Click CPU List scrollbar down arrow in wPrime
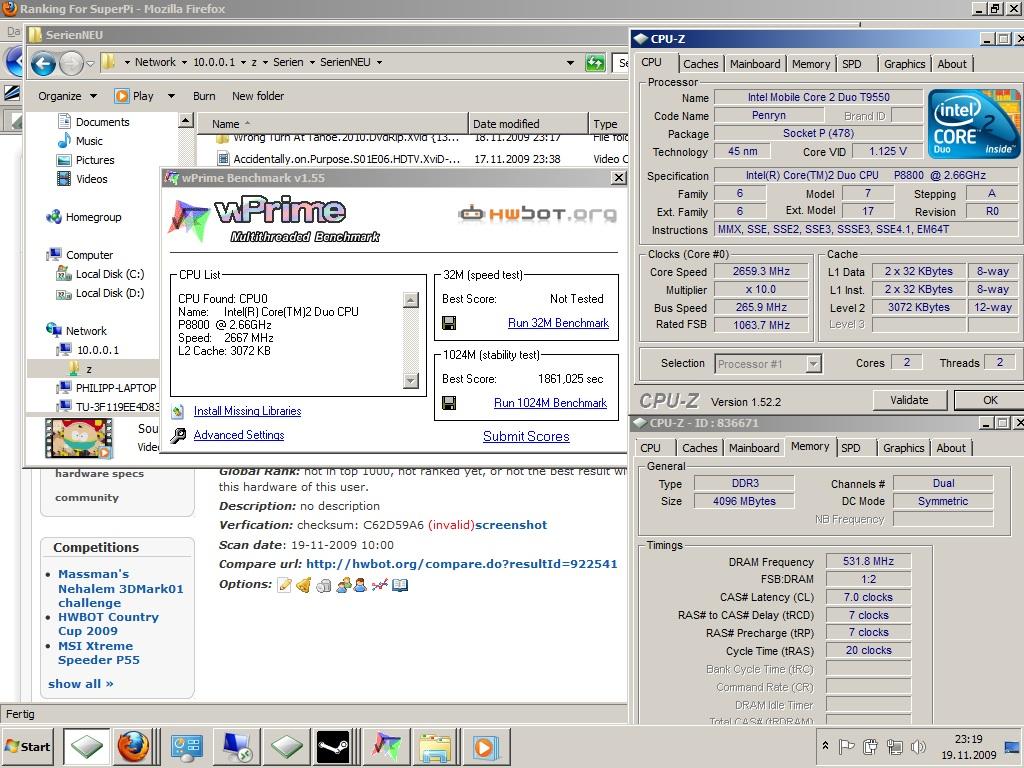The width and height of the screenshot is (1024, 768). (x=411, y=380)
